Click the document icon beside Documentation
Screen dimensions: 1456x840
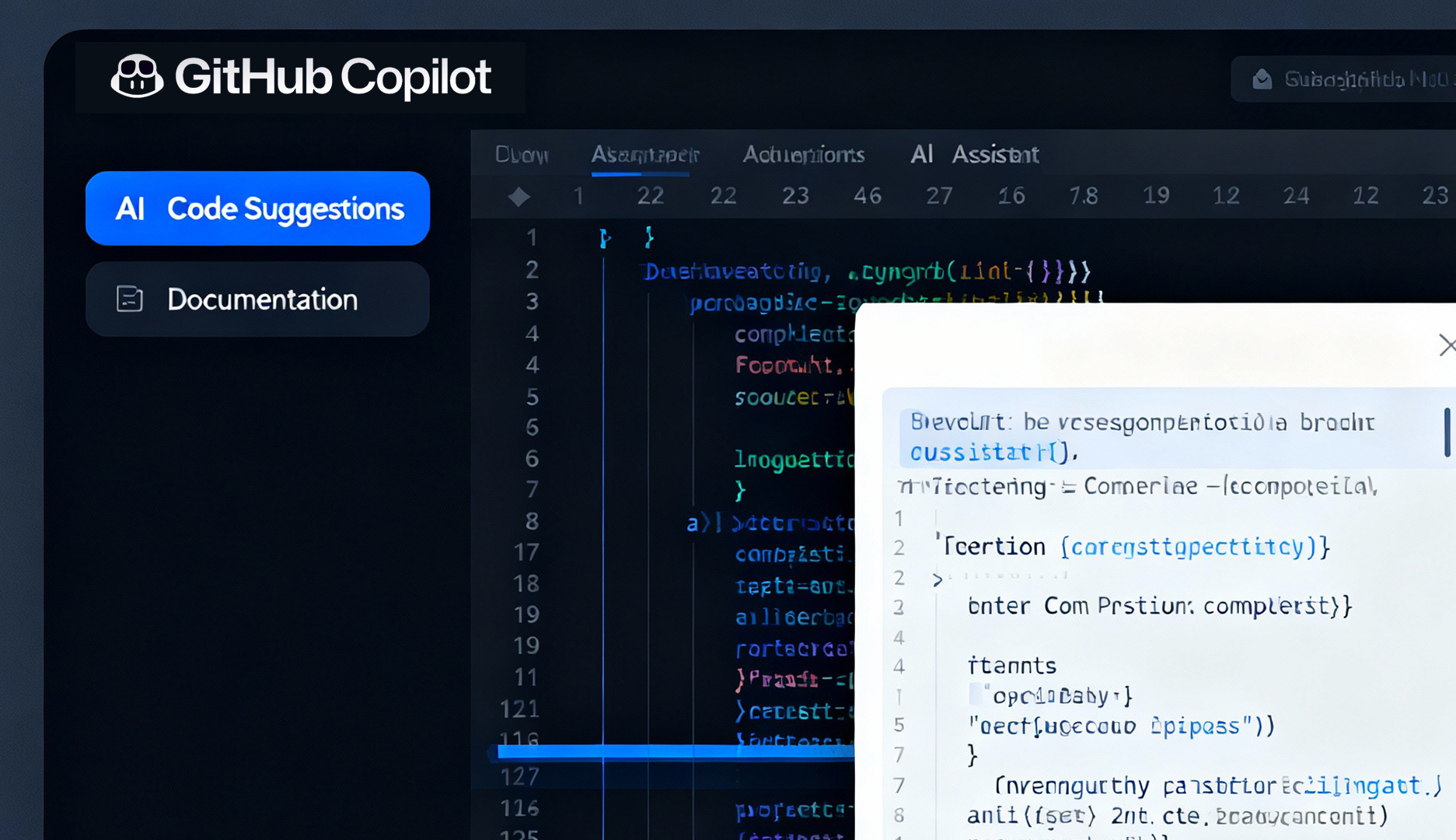pyautogui.click(x=129, y=299)
